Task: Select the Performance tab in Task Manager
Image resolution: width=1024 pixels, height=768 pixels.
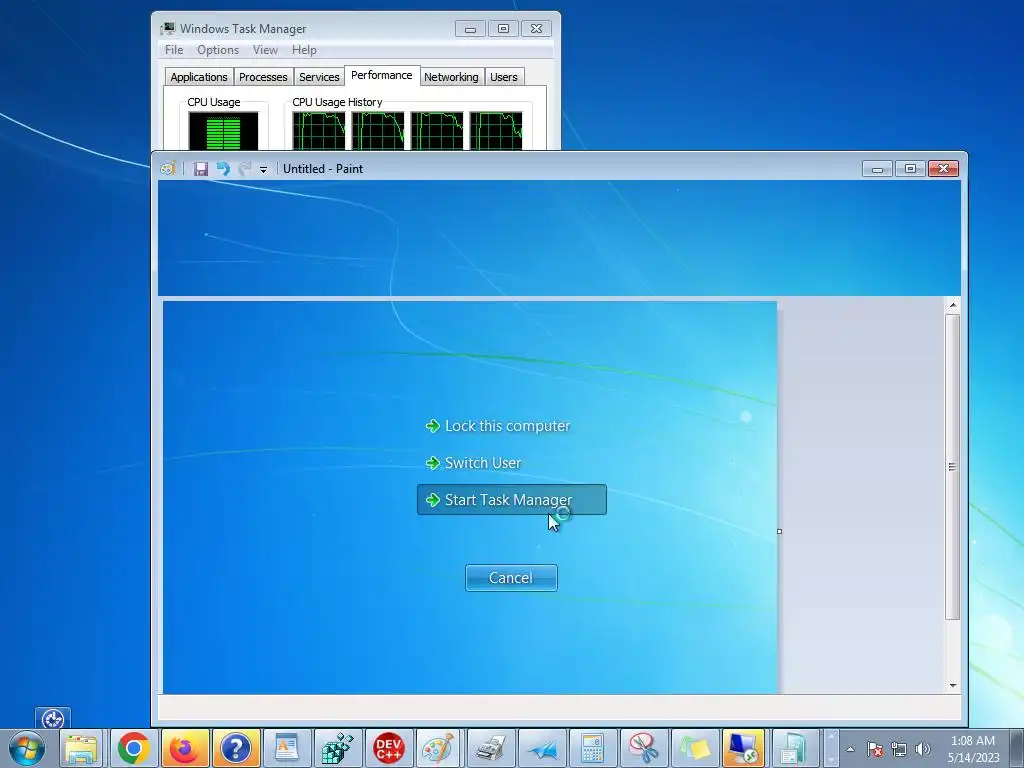Action: tap(381, 75)
